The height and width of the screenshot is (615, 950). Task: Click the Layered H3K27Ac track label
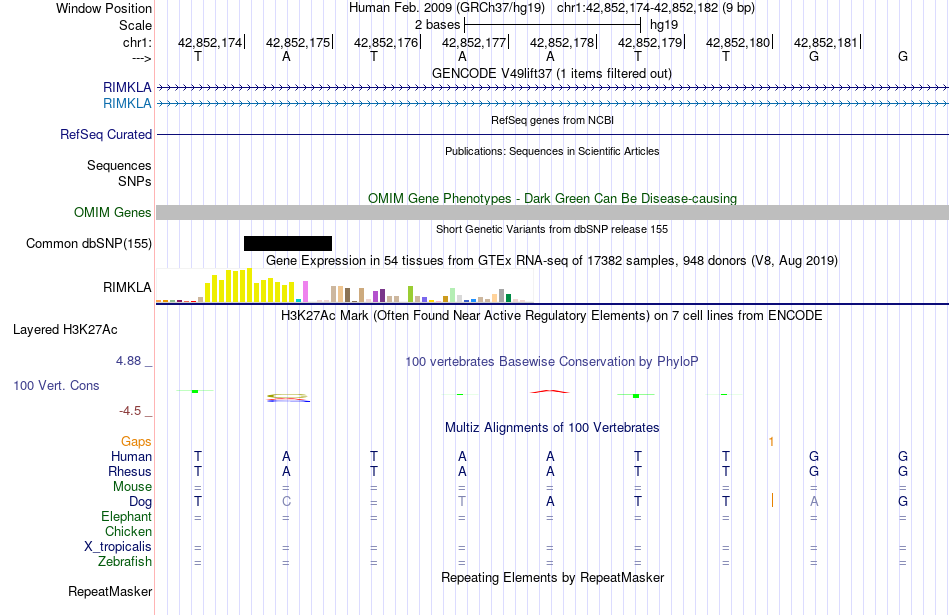tap(65, 330)
